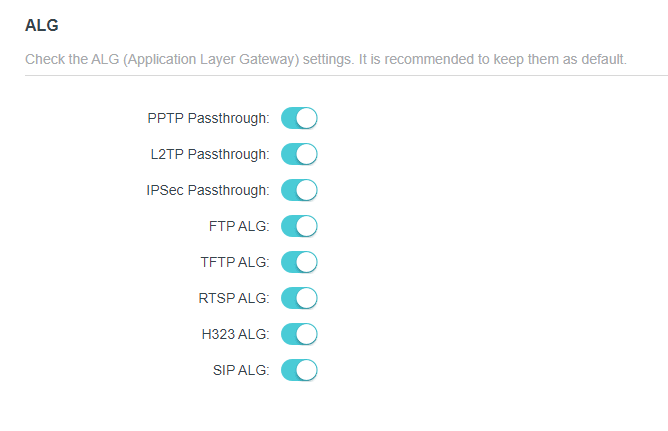Screen dimensions: 668x431
Task: Disable SIP ALG switch
Action: (x=299, y=370)
